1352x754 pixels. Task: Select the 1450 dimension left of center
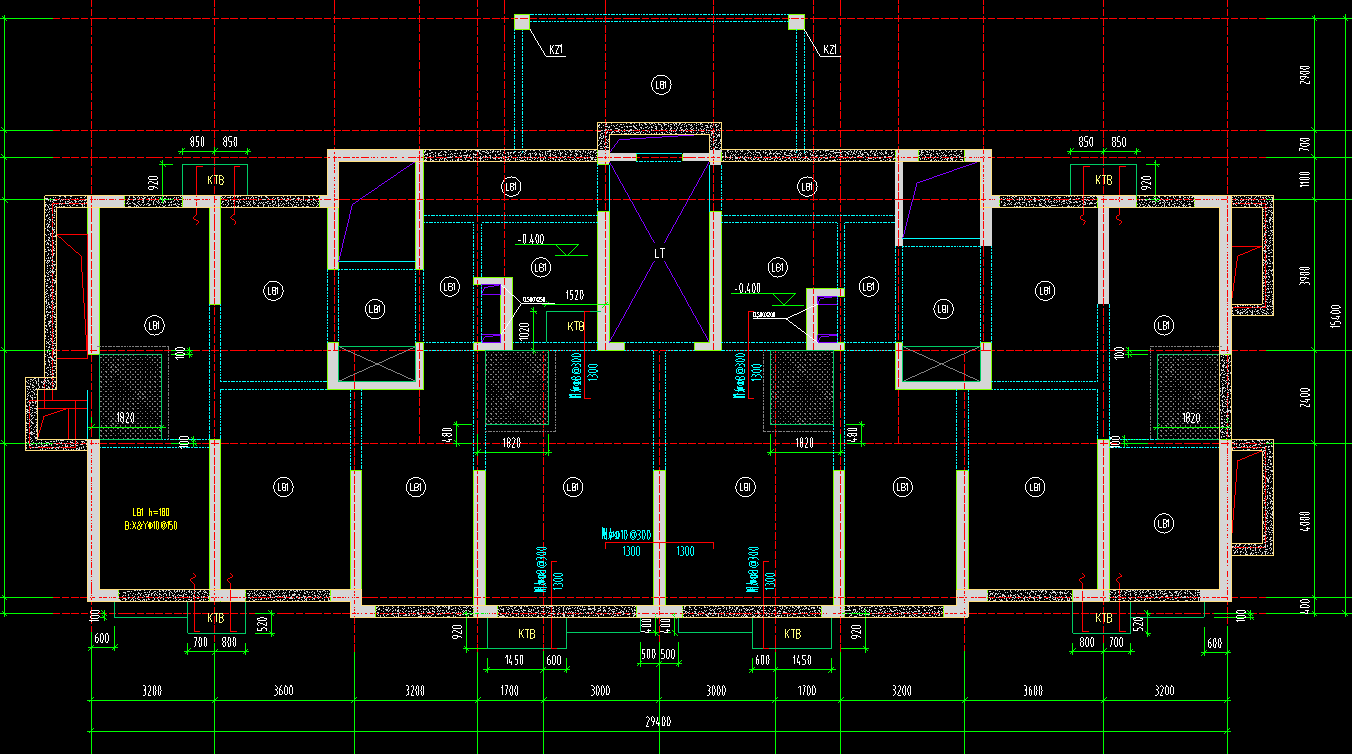pos(514,662)
